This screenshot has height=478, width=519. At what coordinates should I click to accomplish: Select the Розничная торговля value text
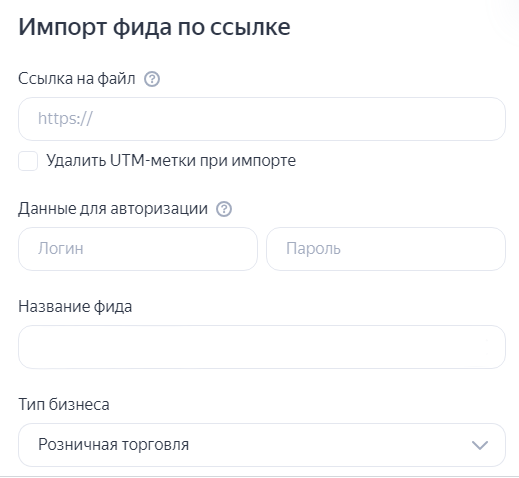point(113,445)
